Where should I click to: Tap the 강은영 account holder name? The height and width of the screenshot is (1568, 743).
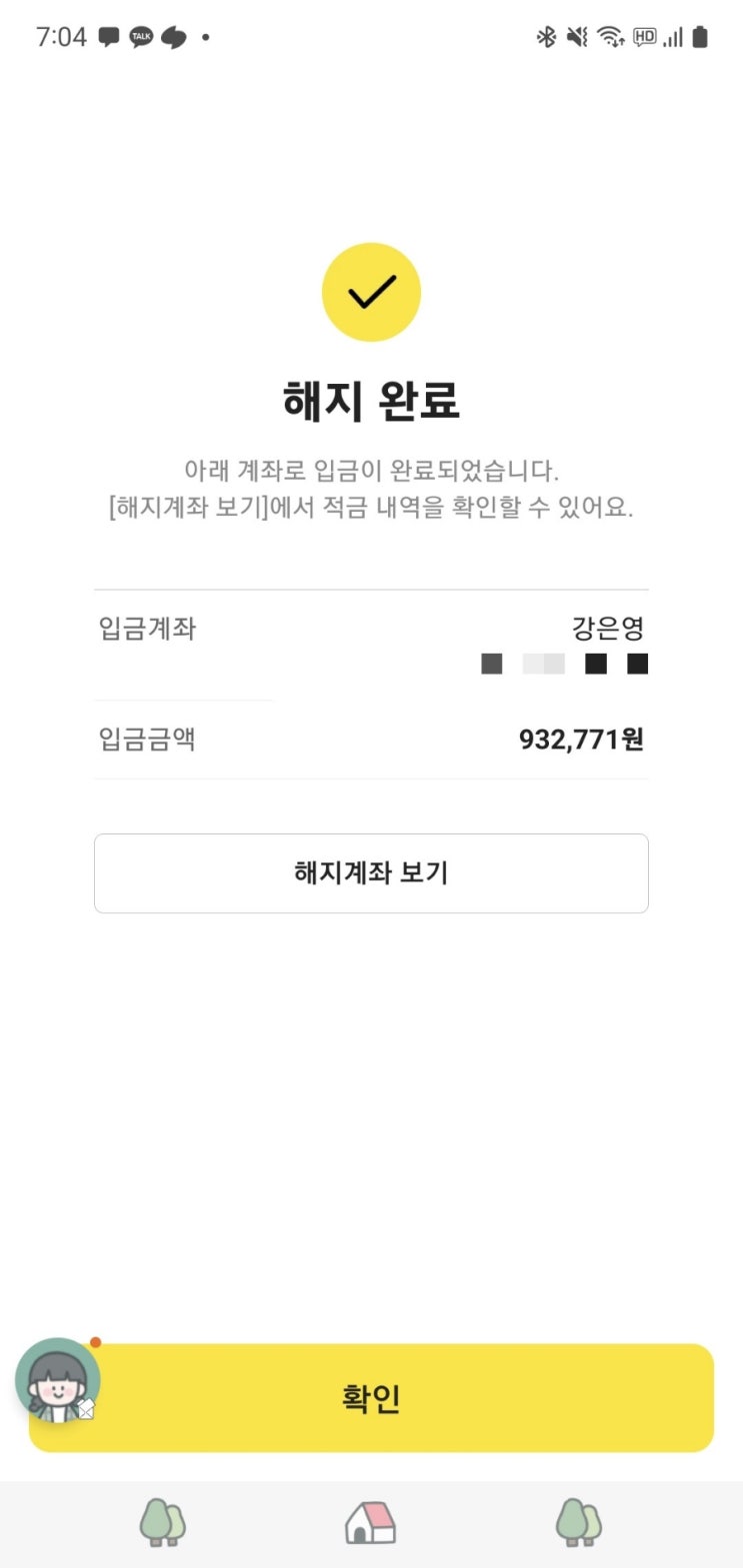pos(608,629)
